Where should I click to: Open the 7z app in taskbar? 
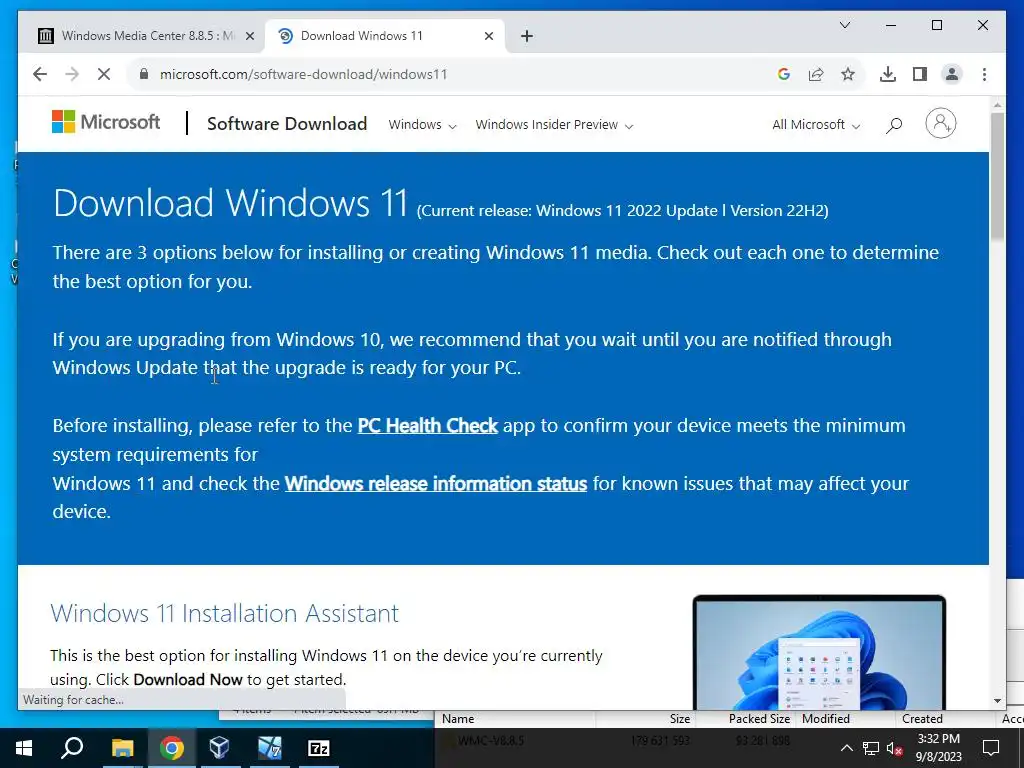pos(319,748)
